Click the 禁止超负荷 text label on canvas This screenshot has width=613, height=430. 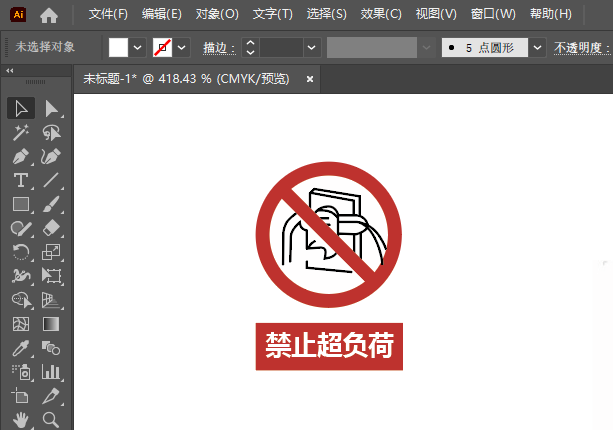(329, 346)
